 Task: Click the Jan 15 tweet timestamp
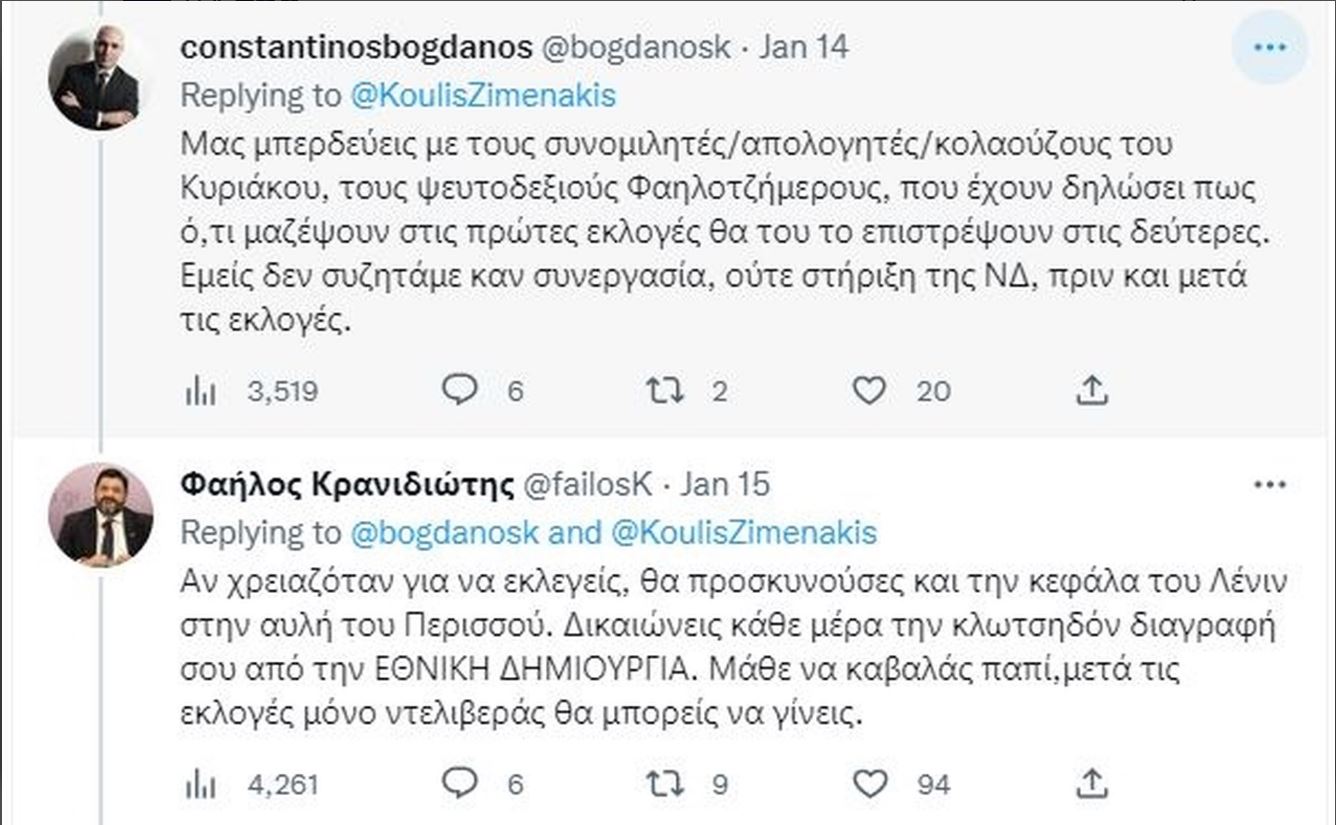(x=725, y=484)
